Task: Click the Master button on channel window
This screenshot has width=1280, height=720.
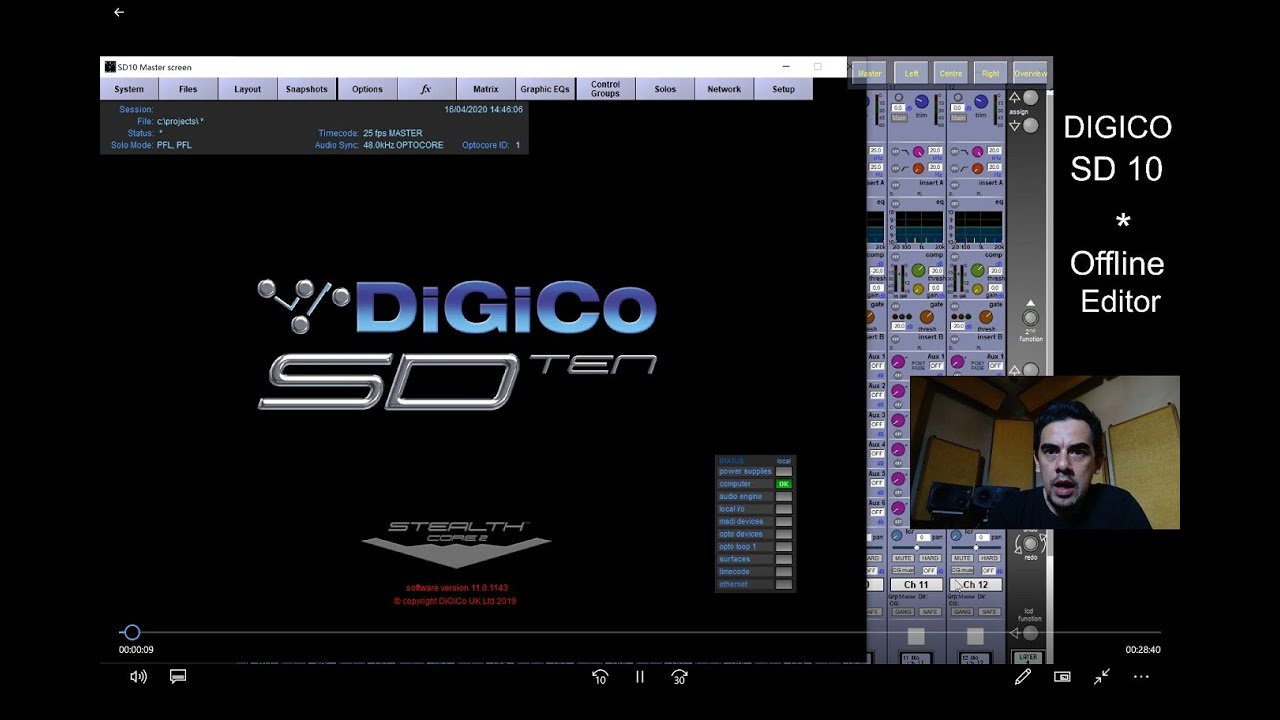Action: point(869,73)
